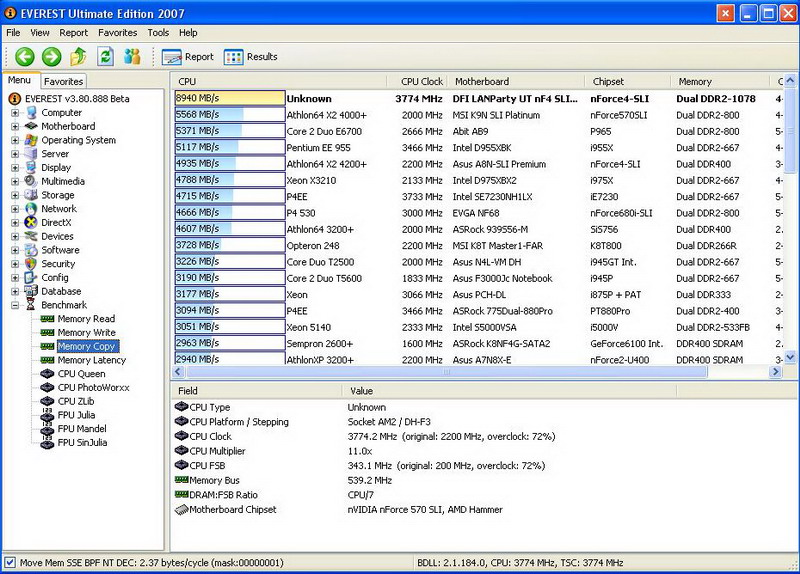The image size is (800, 574).
Task: Select the Computer tree icon
Action: click(32, 113)
